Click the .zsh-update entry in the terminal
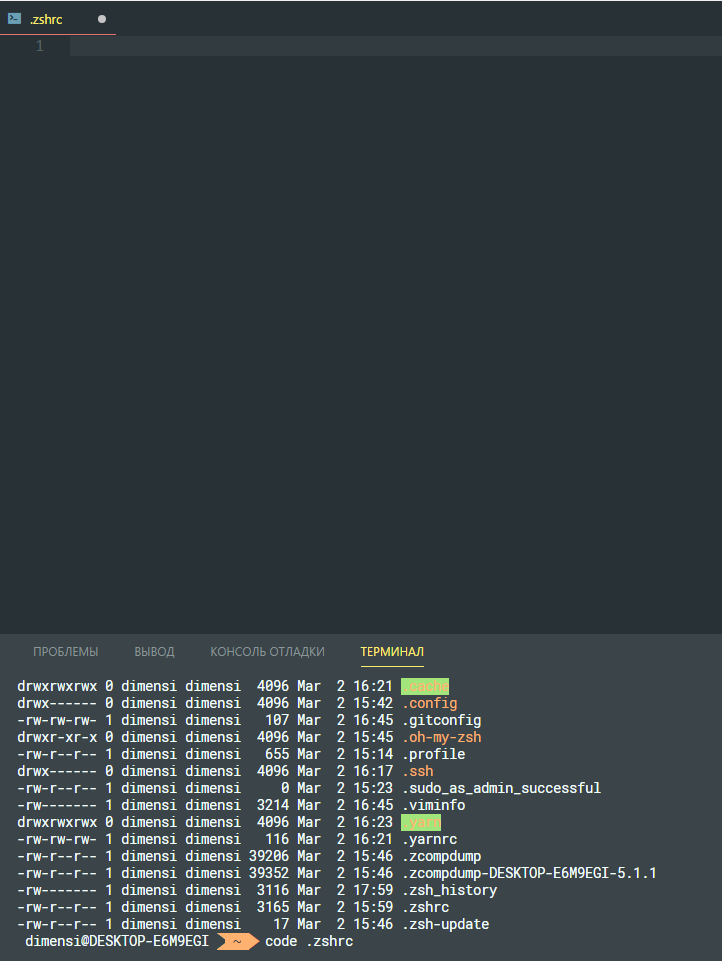 [x=444, y=924]
